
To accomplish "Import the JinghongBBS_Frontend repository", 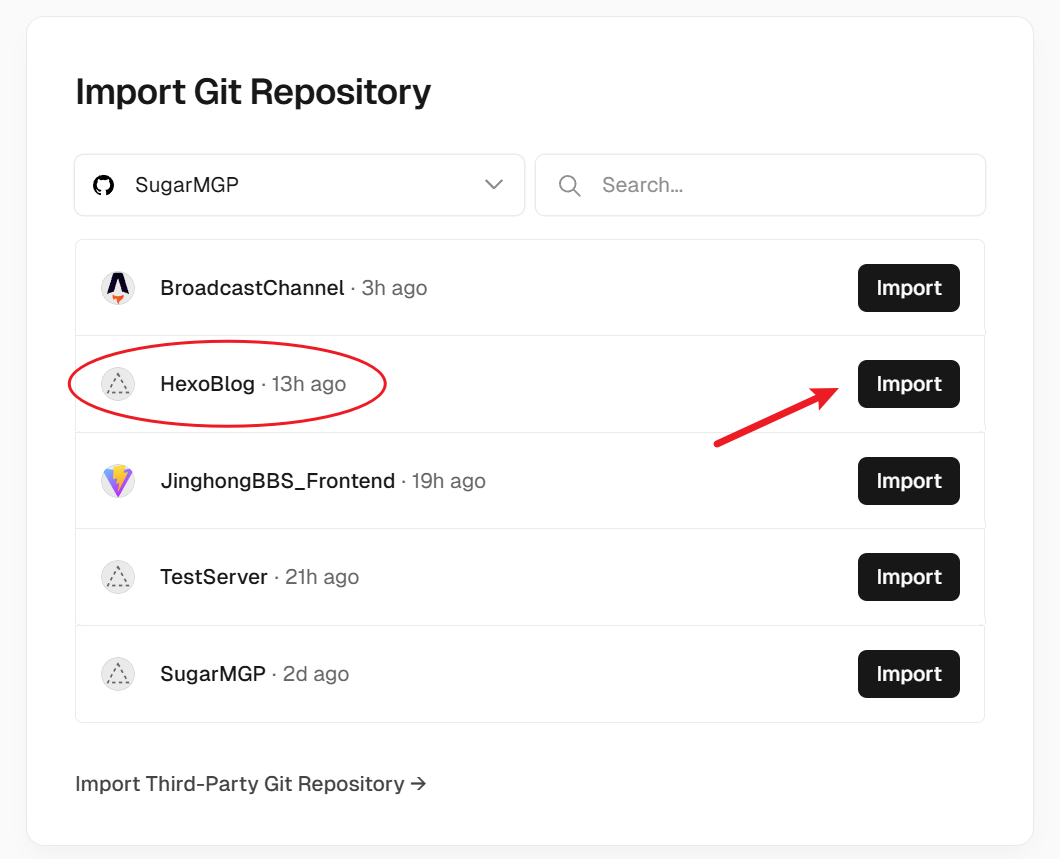I will click(908, 481).
